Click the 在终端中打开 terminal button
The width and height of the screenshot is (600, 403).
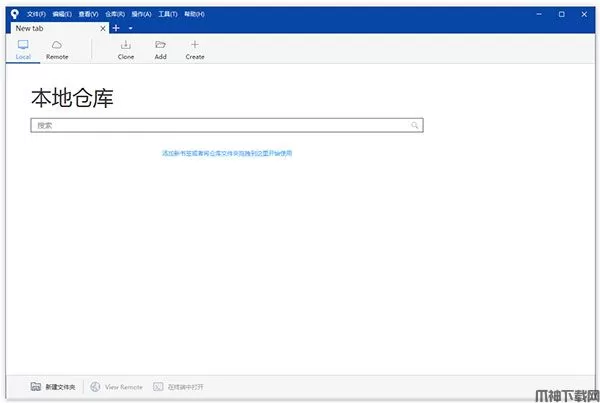[178, 387]
